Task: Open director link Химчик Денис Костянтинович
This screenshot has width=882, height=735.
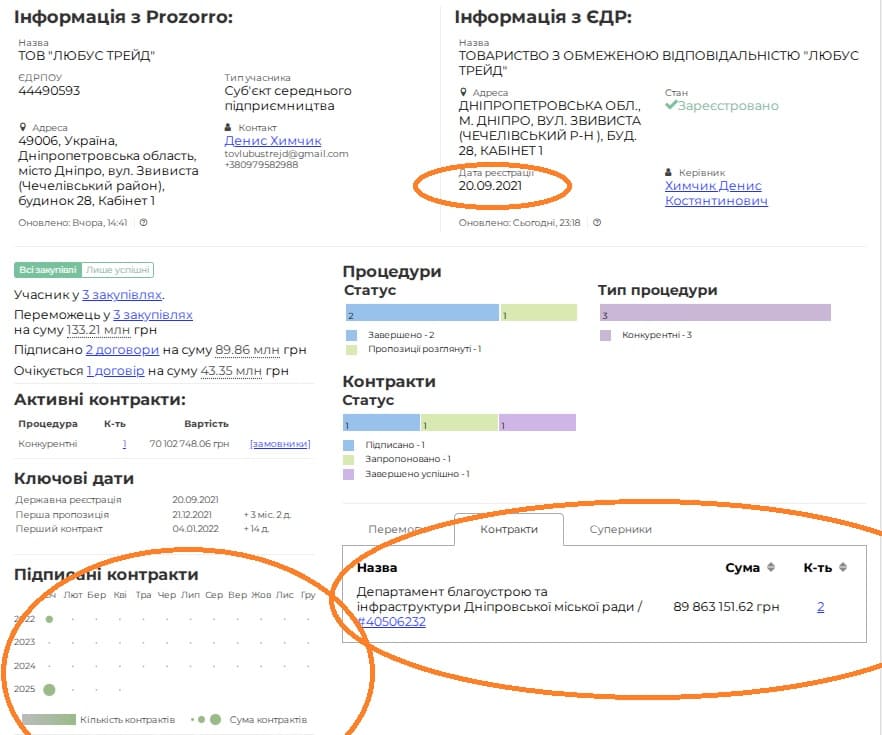Action: pos(715,193)
